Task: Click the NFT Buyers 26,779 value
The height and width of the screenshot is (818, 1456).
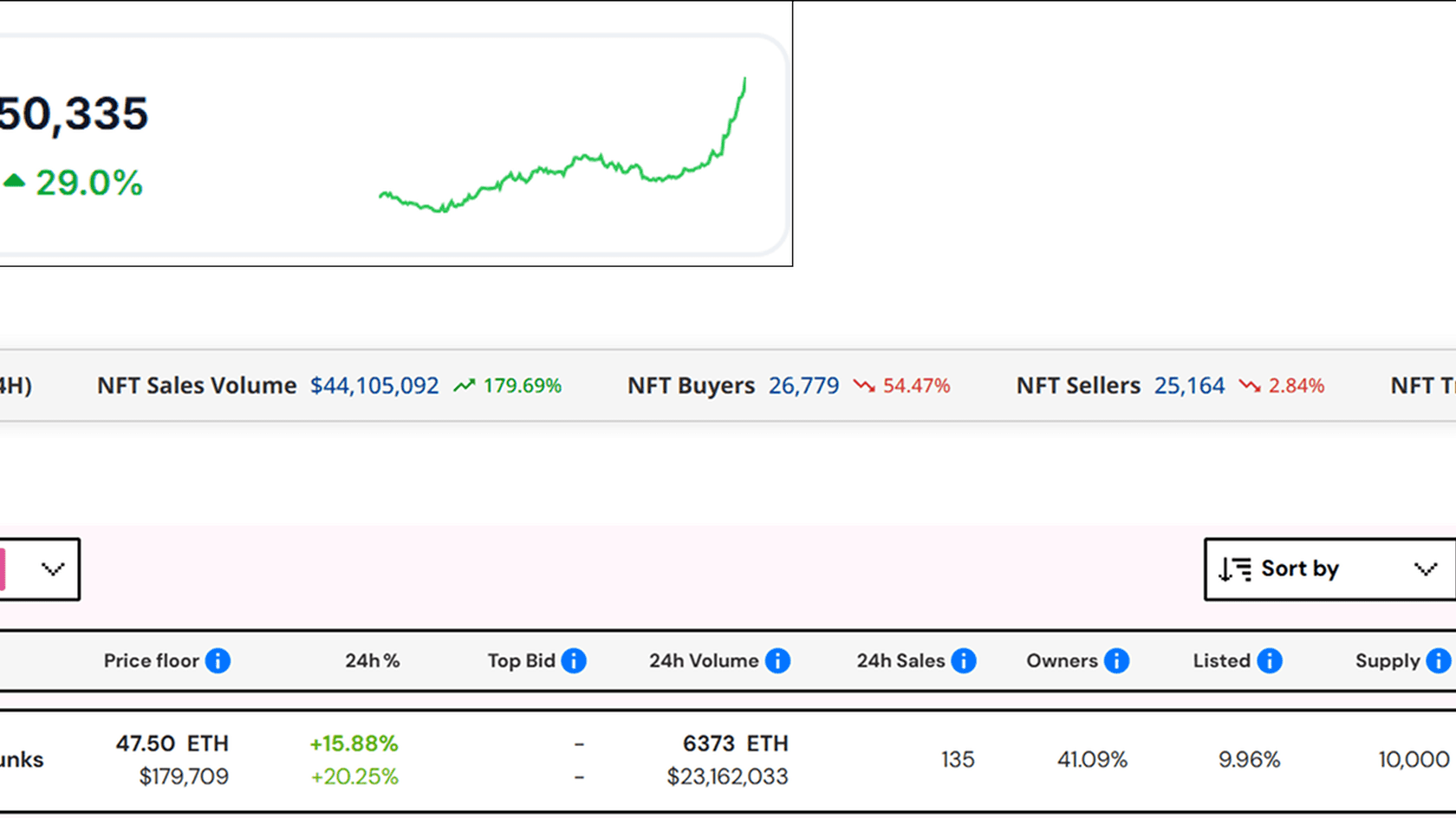Action: click(x=803, y=386)
